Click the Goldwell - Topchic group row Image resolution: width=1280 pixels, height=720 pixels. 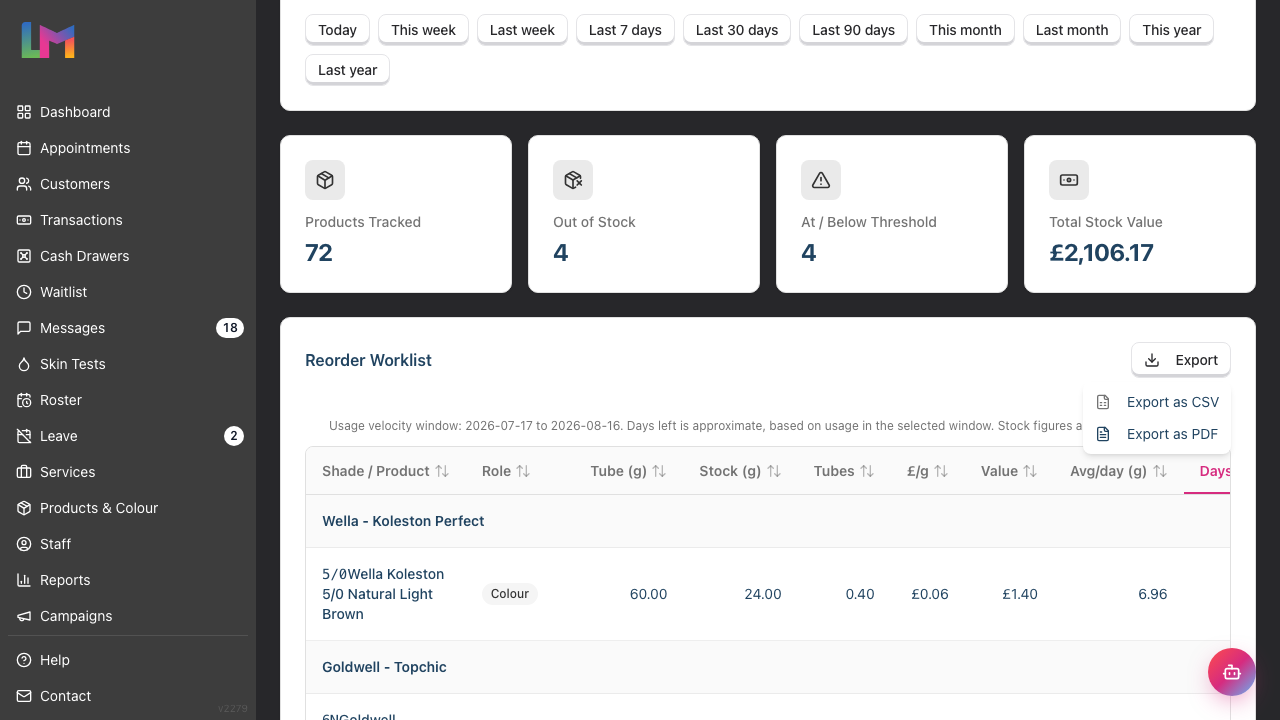coord(768,667)
